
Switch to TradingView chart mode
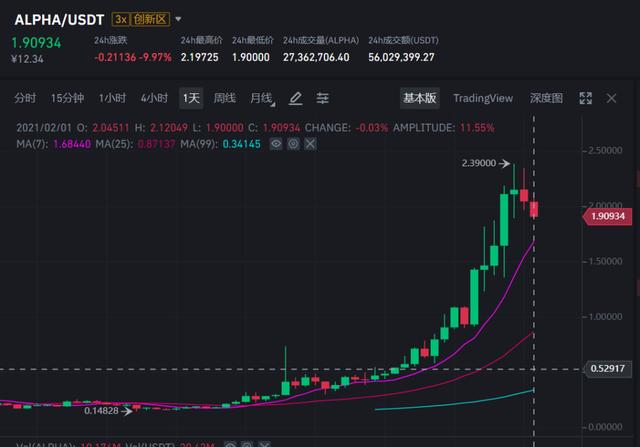[x=483, y=98]
